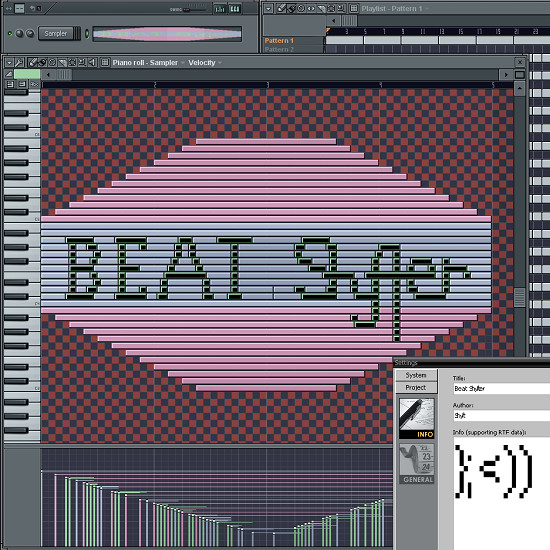This screenshot has width=550, height=550.
Task: Open the Piano roll options menu arrow
Action: [9, 63]
